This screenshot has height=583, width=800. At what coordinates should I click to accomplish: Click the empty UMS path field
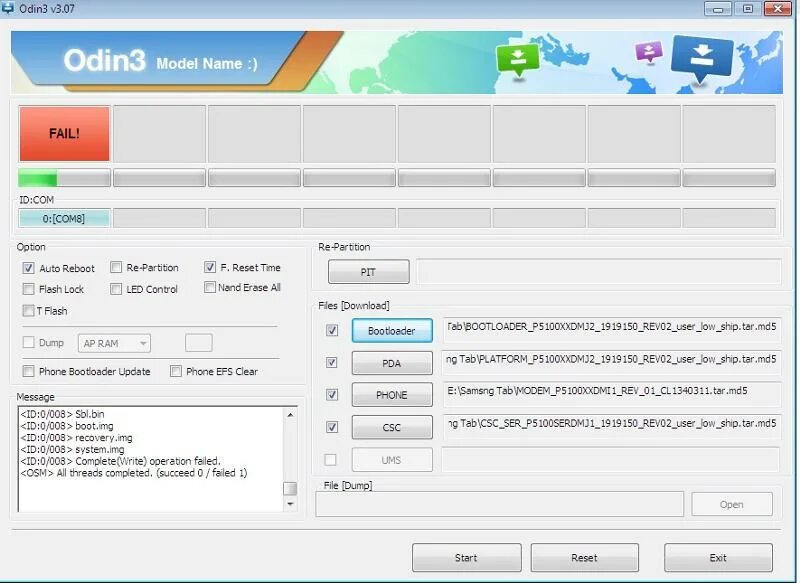pyautogui.click(x=611, y=460)
